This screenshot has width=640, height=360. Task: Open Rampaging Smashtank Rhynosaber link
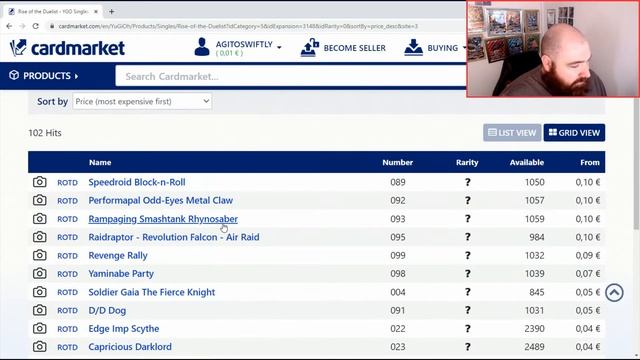click(x=163, y=219)
